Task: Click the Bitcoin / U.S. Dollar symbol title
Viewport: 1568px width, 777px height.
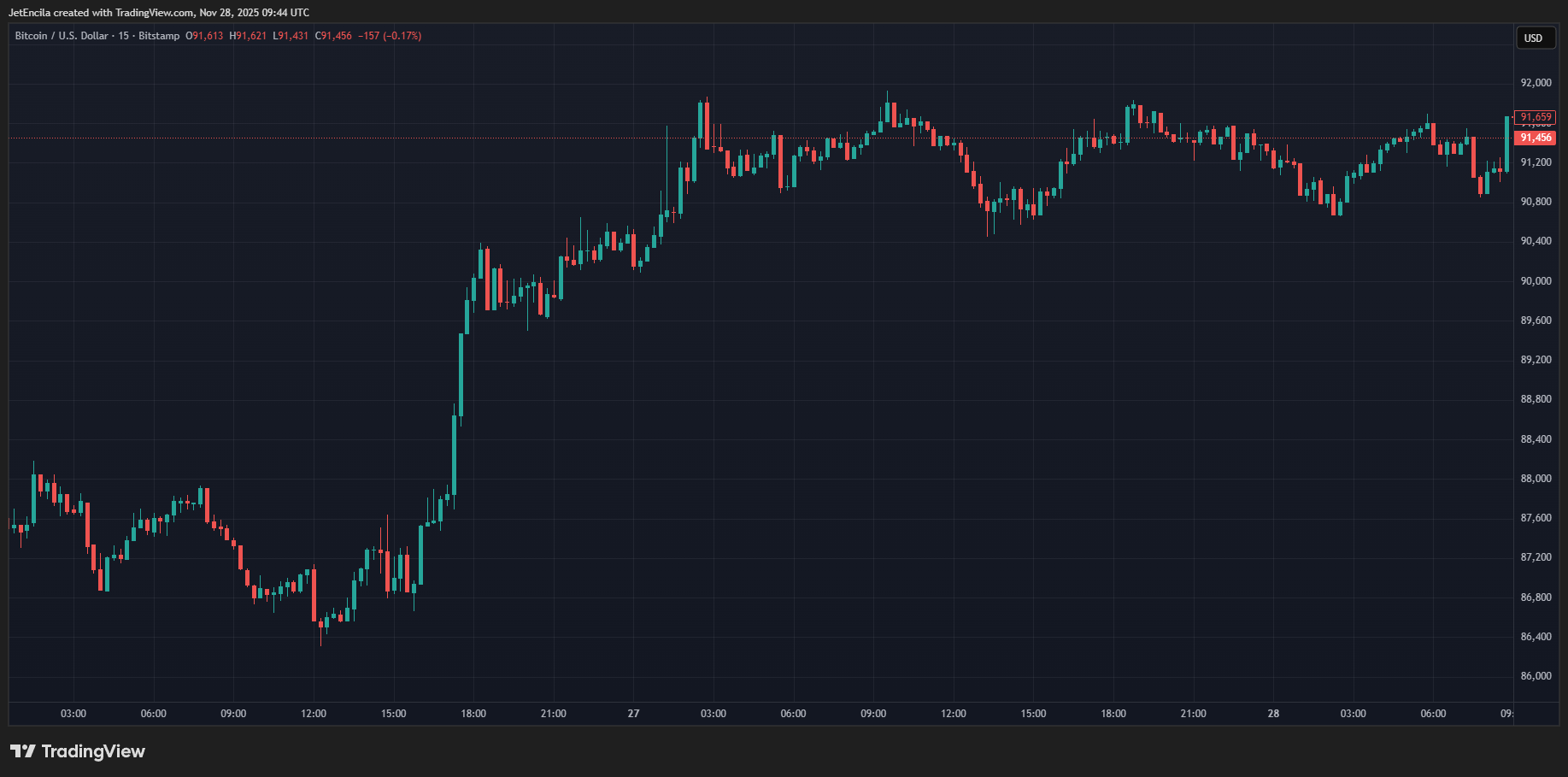Action: [62, 36]
